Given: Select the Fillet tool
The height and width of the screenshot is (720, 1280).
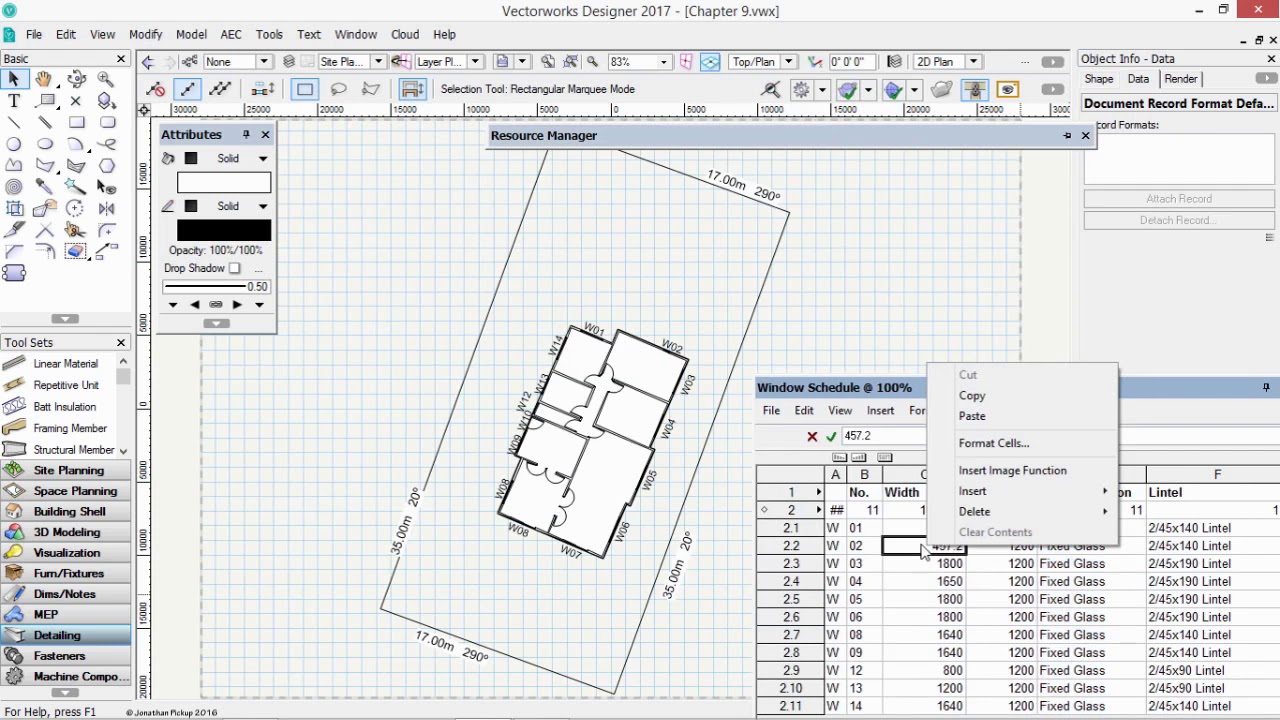Looking at the screenshot, I should tap(107, 230).
